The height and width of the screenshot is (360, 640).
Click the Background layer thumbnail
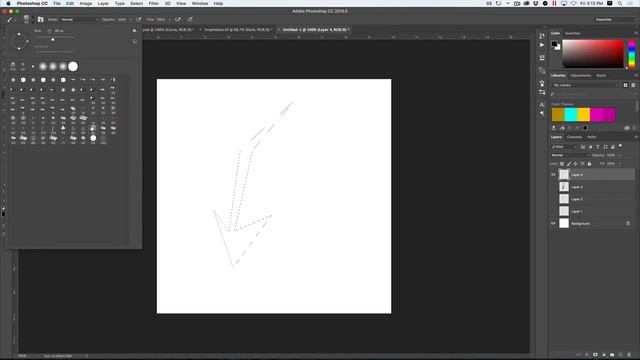click(x=564, y=223)
